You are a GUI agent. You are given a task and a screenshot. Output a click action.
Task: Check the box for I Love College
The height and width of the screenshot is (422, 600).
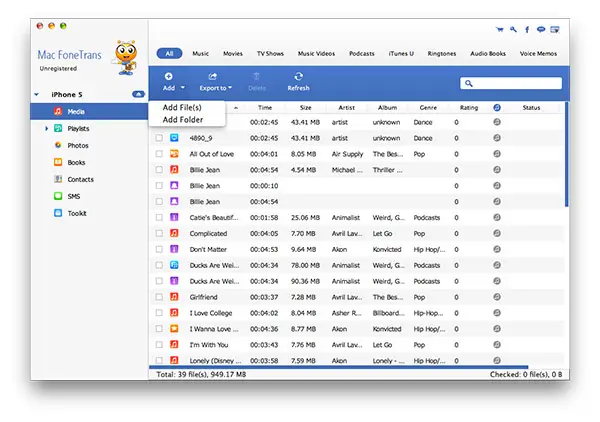click(159, 313)
